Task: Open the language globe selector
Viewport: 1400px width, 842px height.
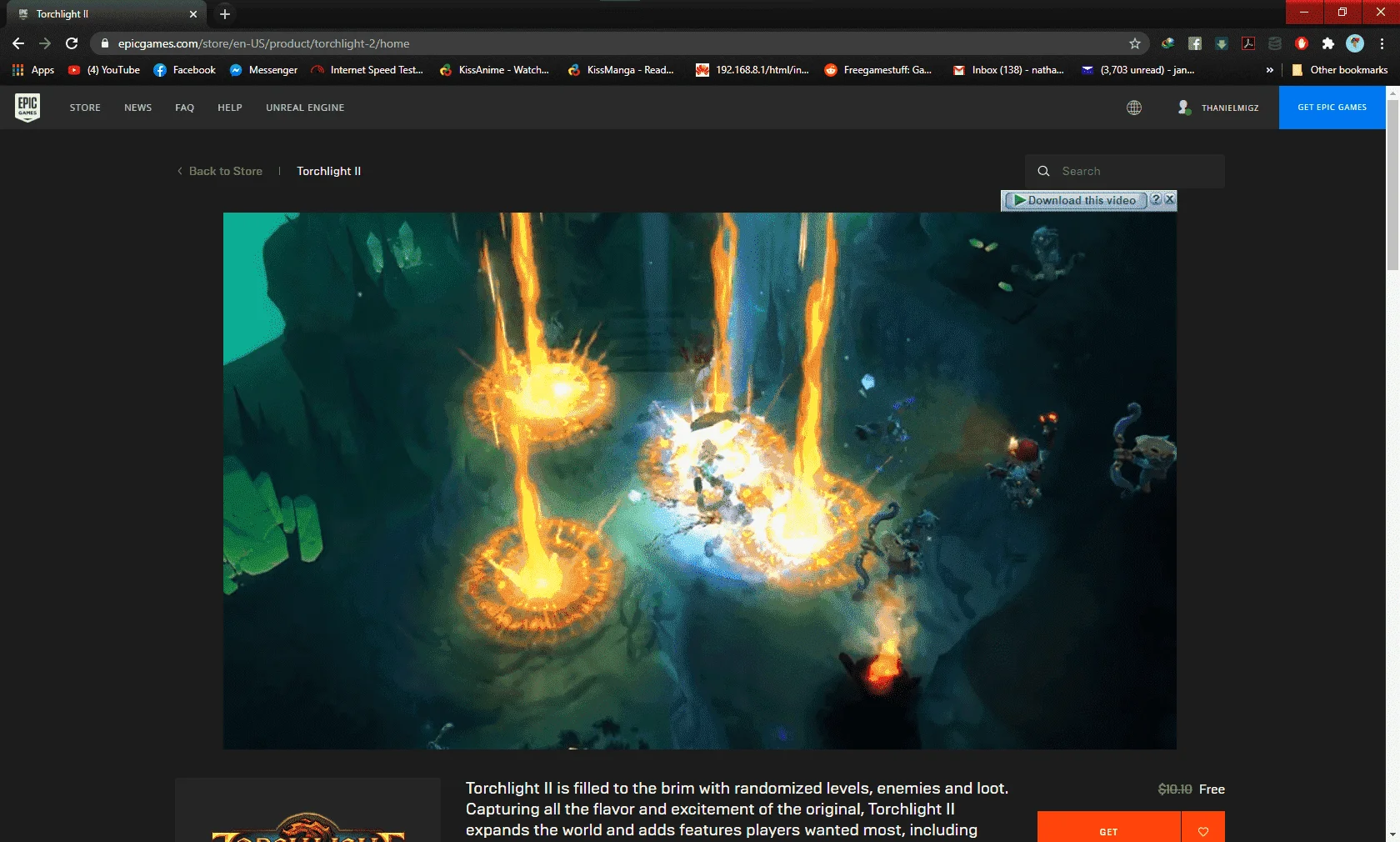Action: click(x=1134, y=108)
